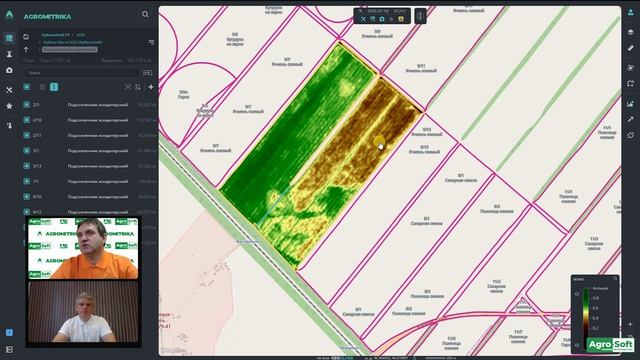Click the satellite icon in the field list toolbar
Image resolution: width=640 pixels, height=360 pixels.
[128, 87]
